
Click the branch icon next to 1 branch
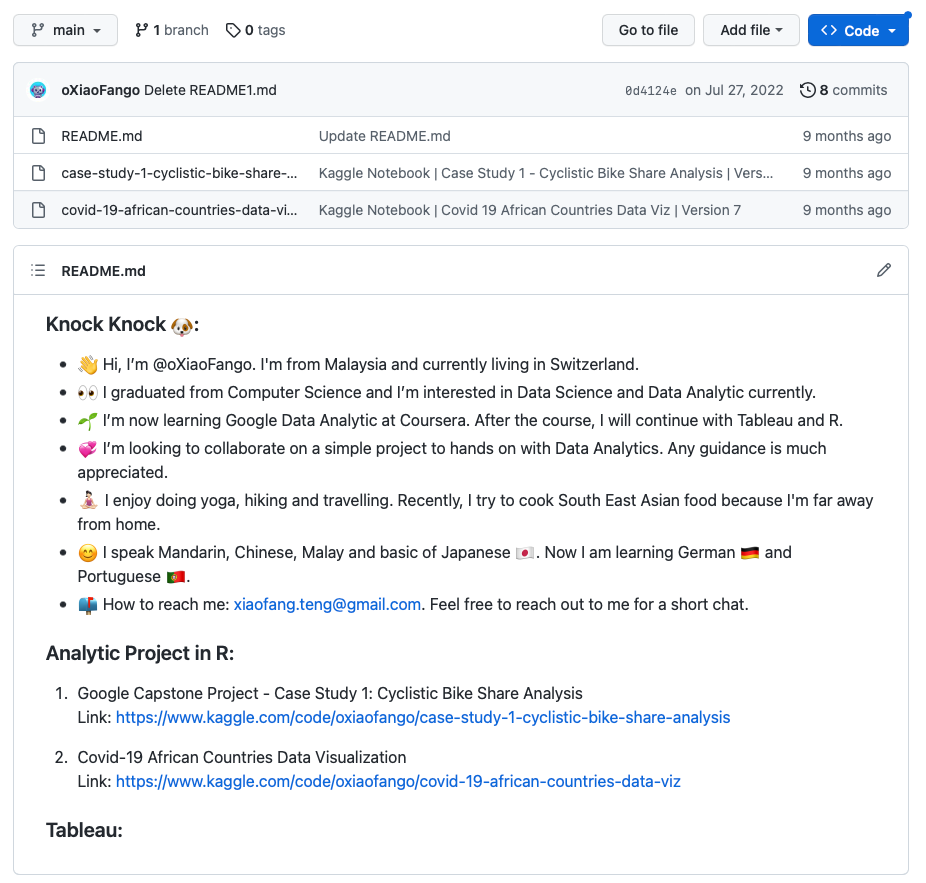(141, 30)
